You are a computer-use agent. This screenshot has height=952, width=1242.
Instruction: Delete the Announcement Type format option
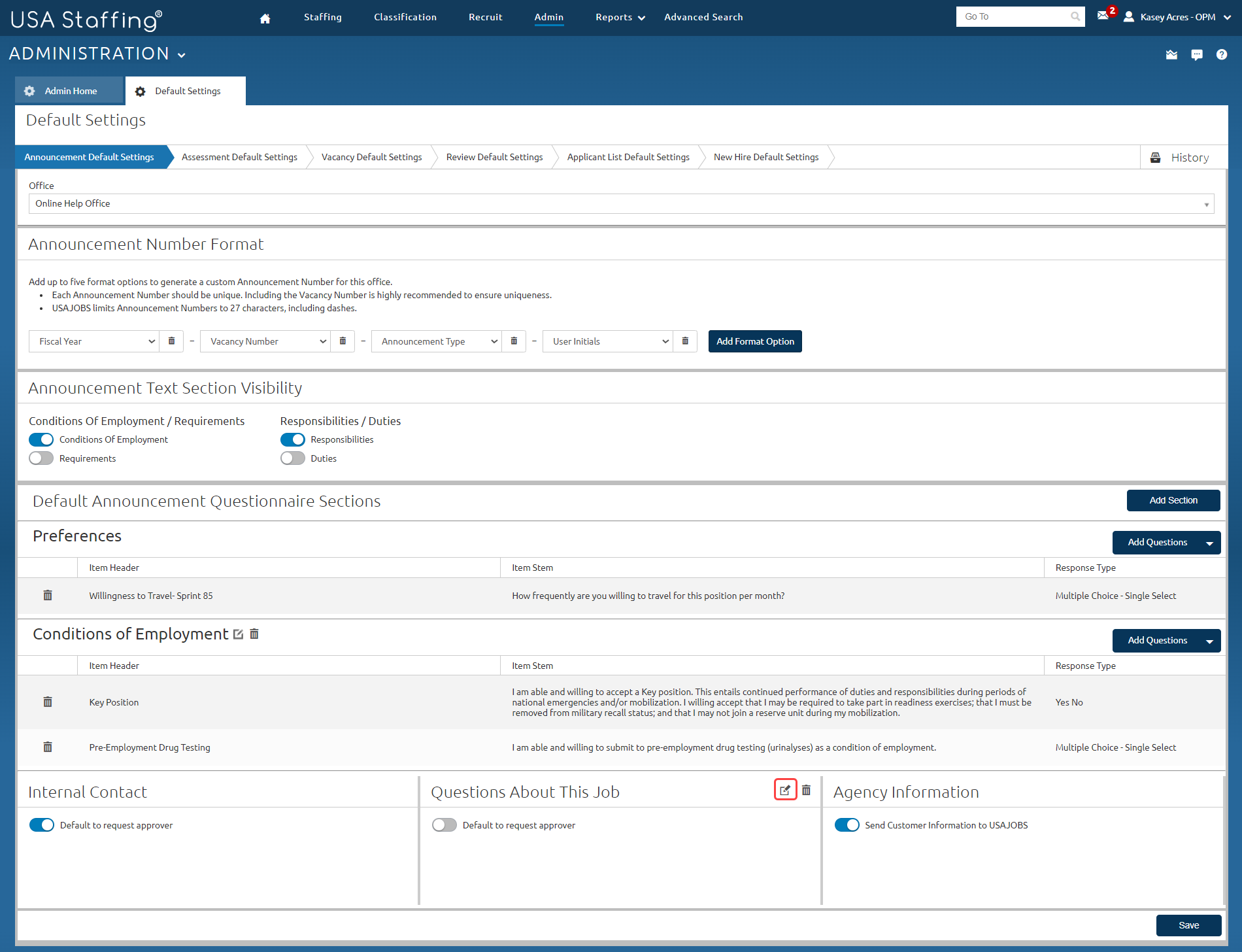click(x=514, y=341)
